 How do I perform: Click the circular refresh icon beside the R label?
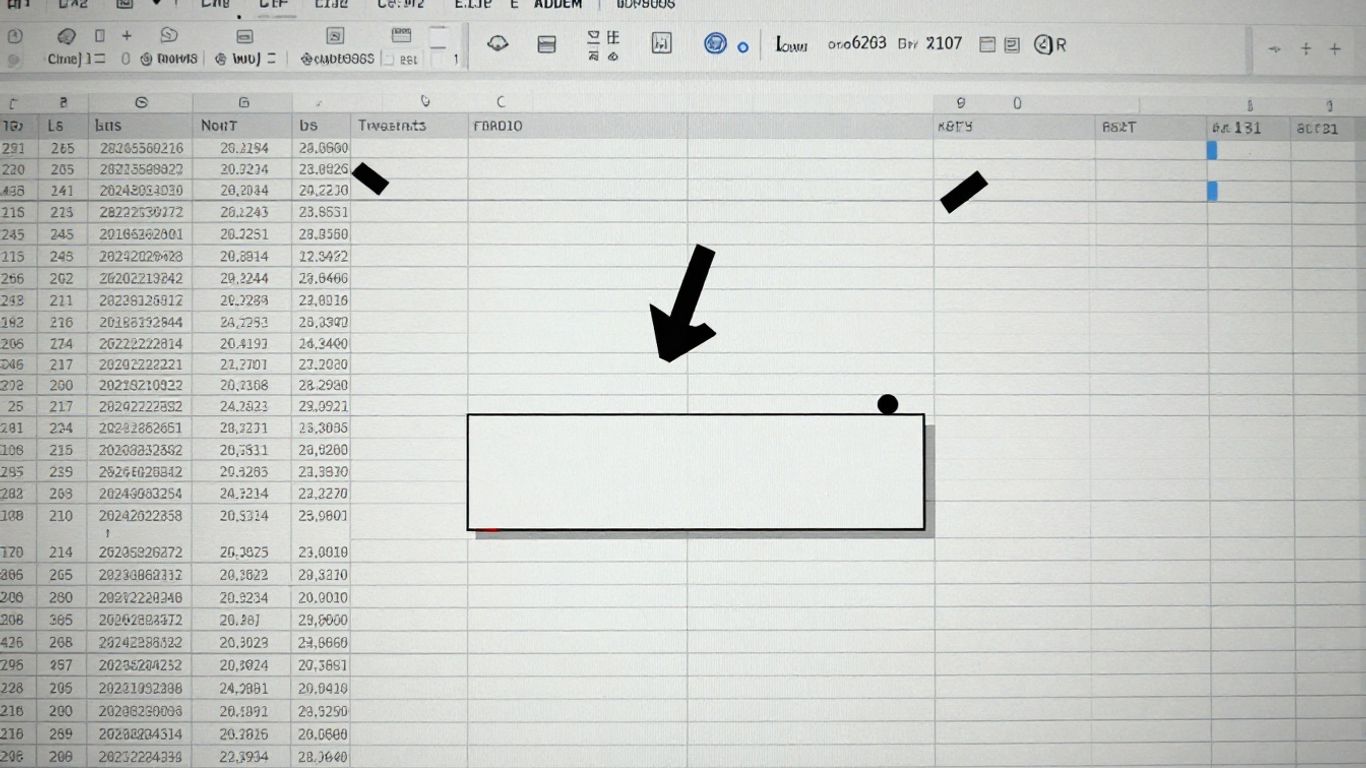[1042, 44]
